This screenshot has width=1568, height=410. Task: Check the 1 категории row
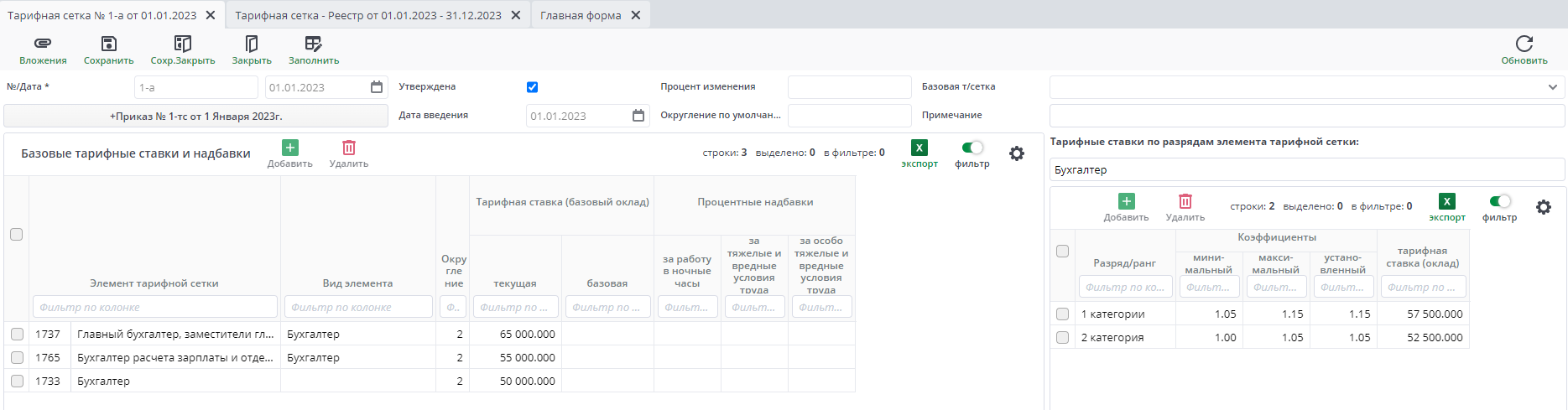(x=1062, y=314)
